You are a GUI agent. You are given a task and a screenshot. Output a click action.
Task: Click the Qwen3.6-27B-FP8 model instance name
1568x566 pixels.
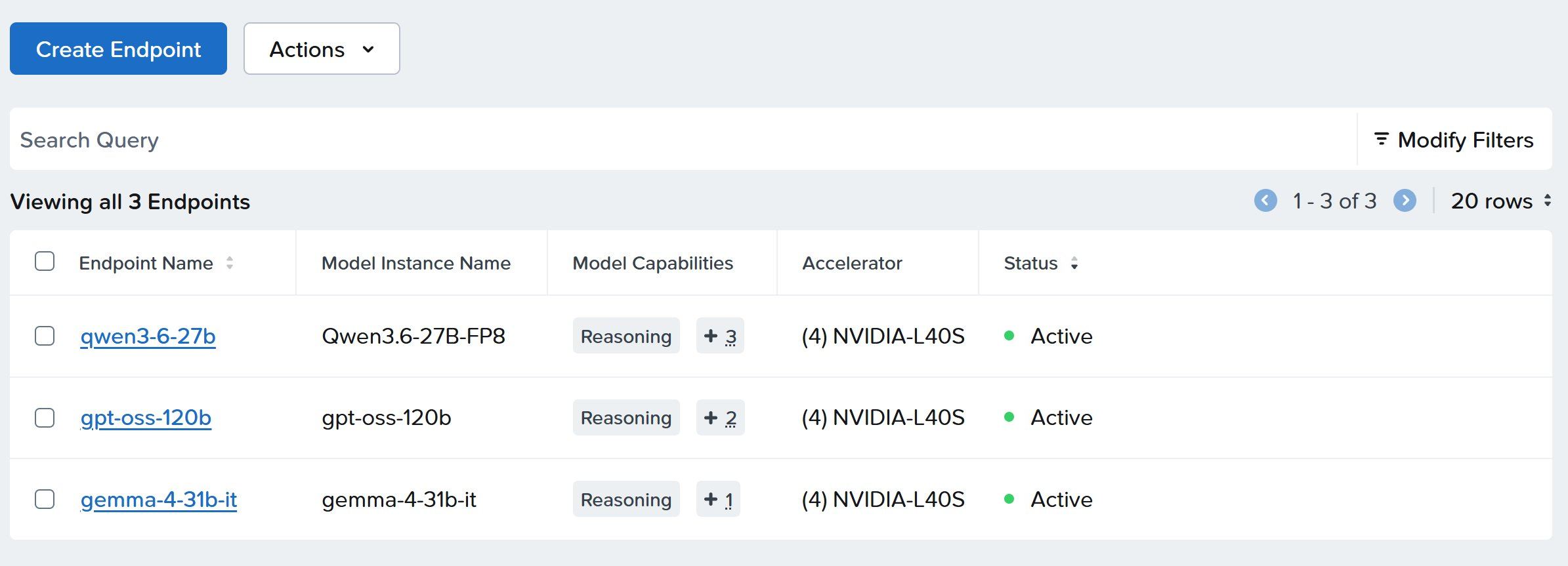click(413, 336)
